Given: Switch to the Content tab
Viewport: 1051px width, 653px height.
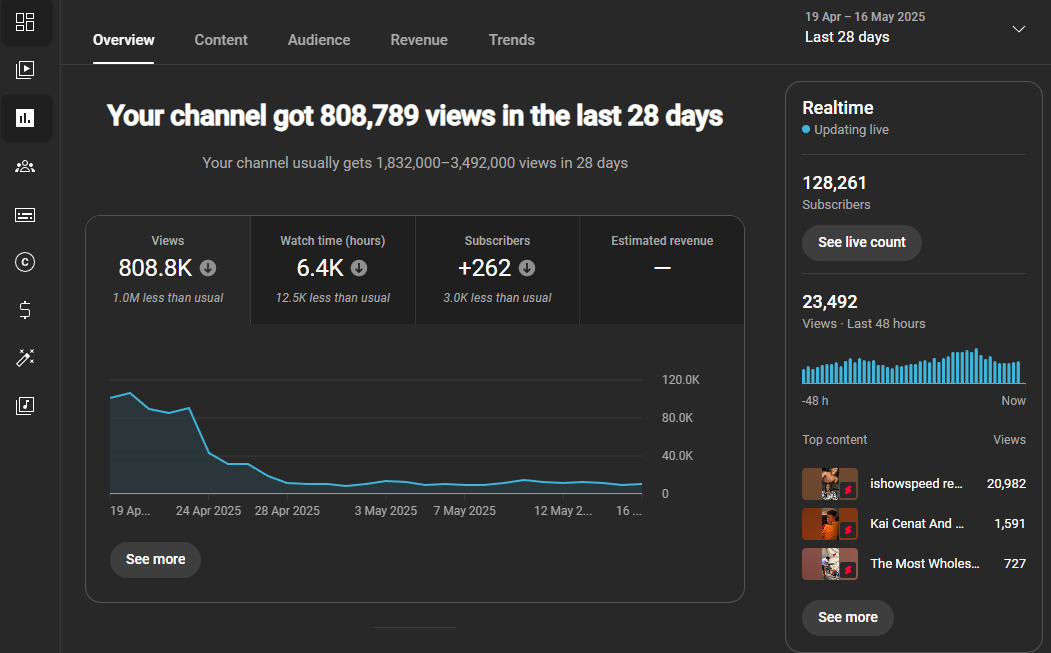Looking at the screenshot, I should point(221,40).
